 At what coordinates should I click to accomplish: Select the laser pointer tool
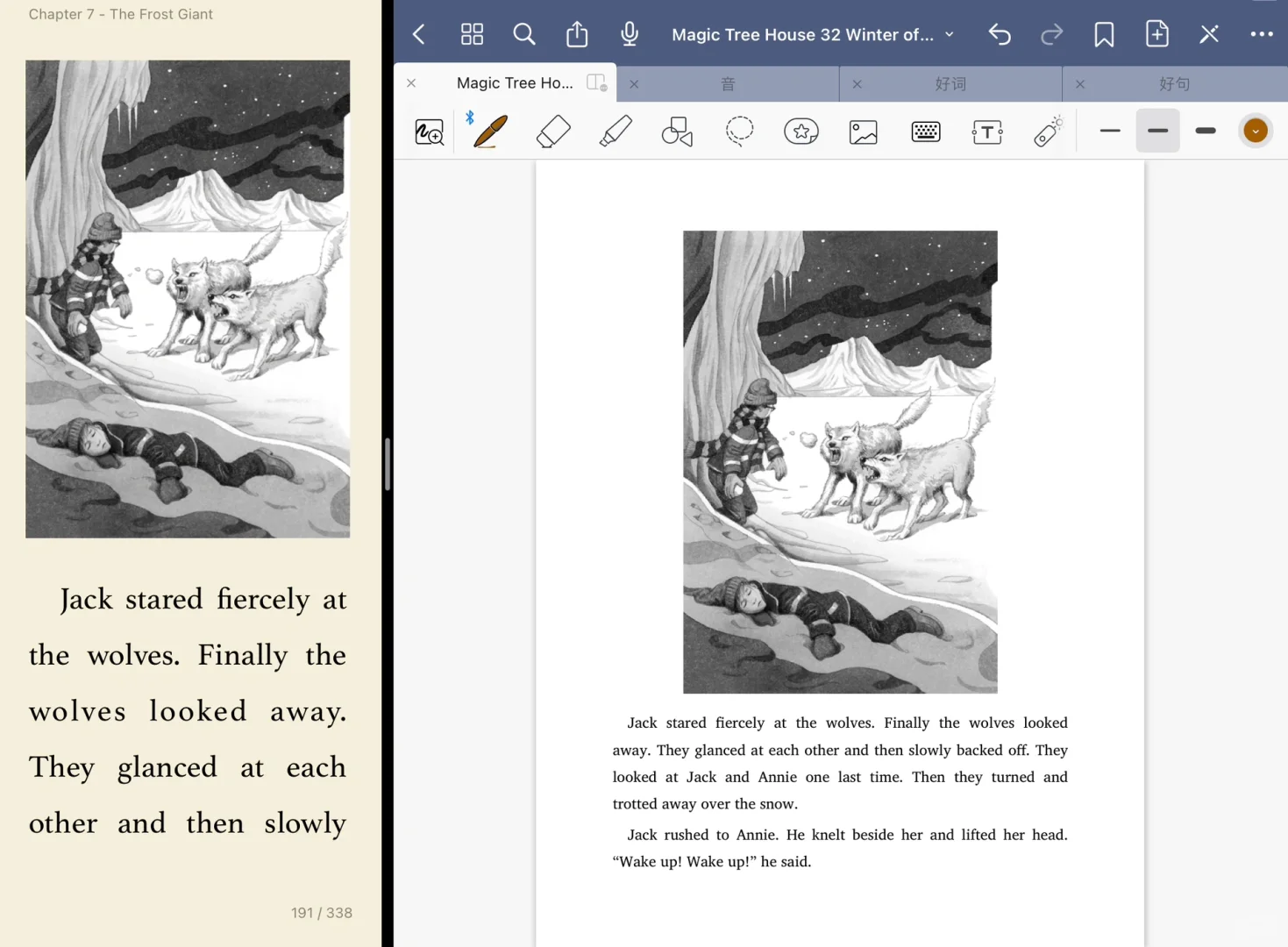[x=1049, y=132]
